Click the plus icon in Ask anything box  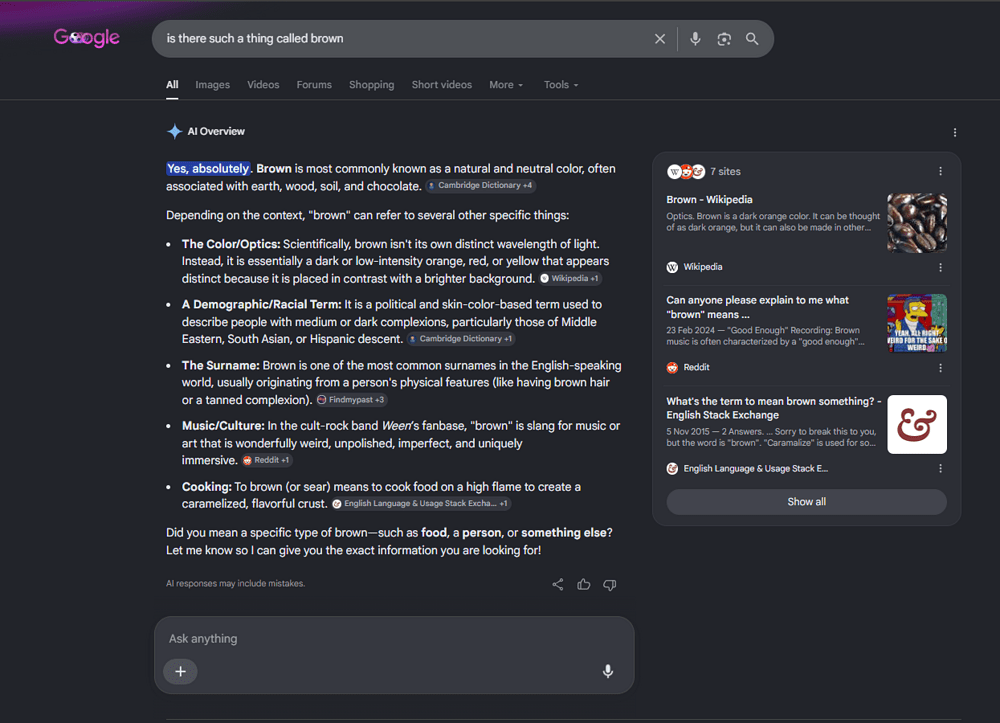180,671
